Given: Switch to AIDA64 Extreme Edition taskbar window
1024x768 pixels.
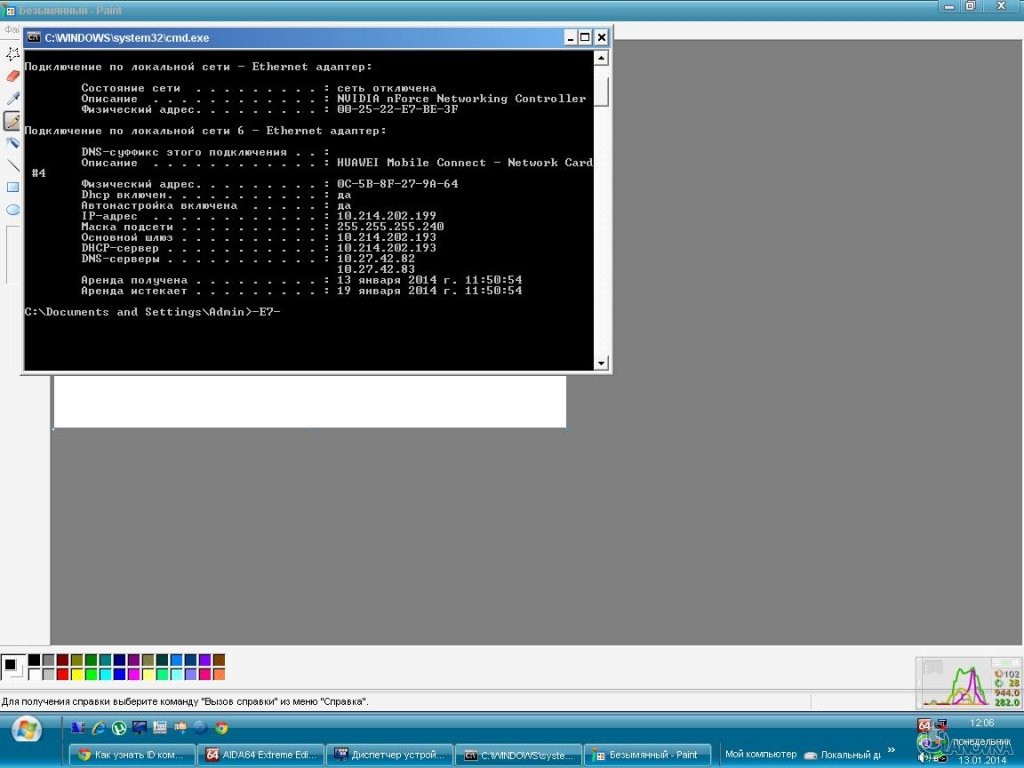Looking at the screenshot, I should click(260, 755).
